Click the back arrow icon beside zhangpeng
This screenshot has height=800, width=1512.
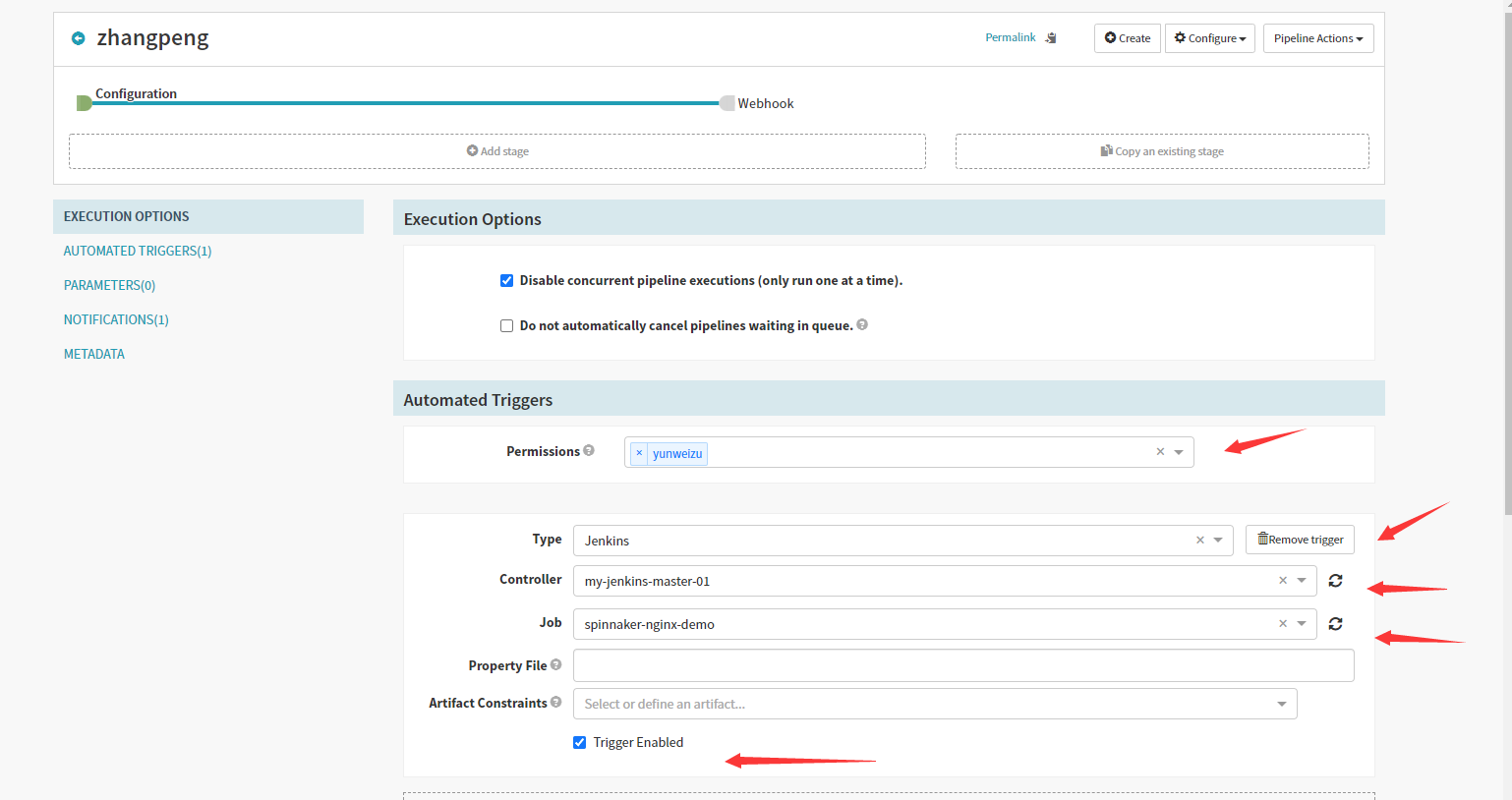coord(79,38)
